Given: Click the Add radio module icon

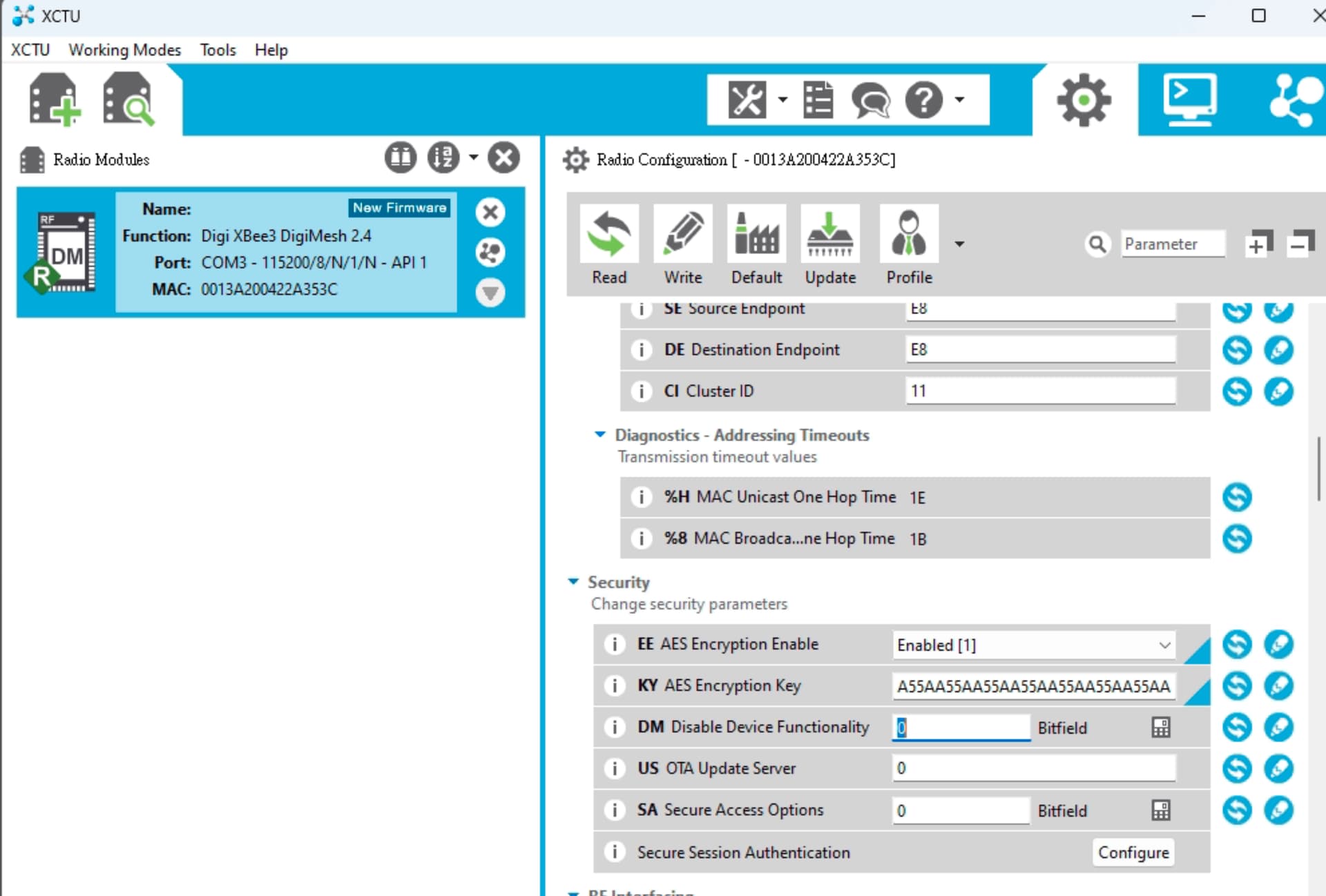Looking at the screenshot, I should click(x=54, y=100).
